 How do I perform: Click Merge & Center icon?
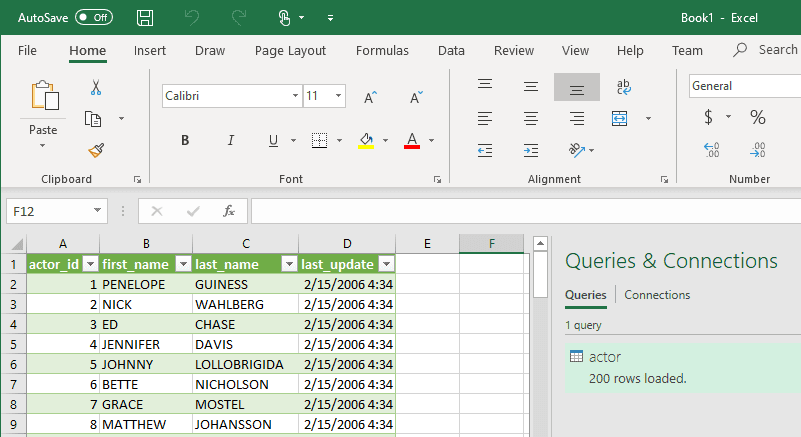(619, 119)
